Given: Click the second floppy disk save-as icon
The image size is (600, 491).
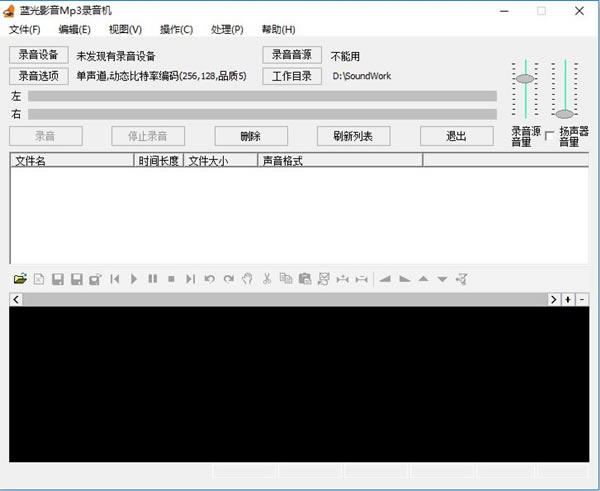Looking at the screenshot, I should tap(77, 279).
